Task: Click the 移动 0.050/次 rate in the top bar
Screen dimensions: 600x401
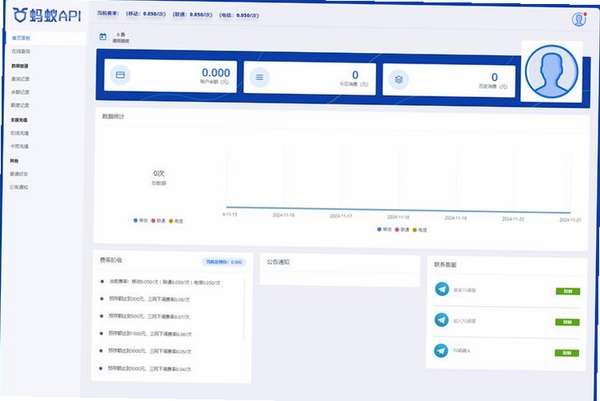Action: pos(146,14)
